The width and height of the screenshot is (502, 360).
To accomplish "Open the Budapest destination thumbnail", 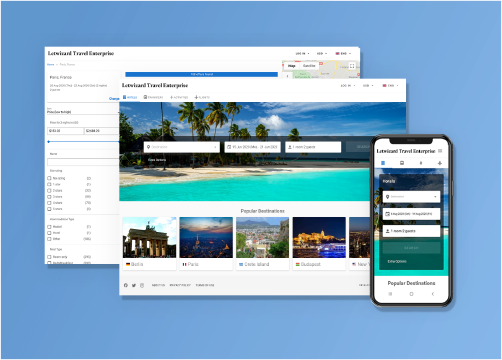I will [319, 243].
